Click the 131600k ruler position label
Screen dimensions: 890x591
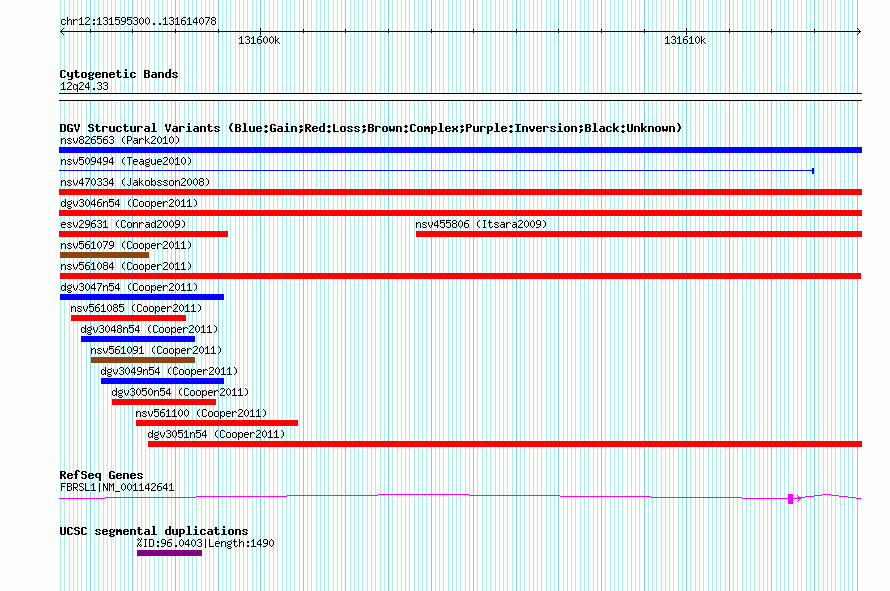tap(259, 40)
